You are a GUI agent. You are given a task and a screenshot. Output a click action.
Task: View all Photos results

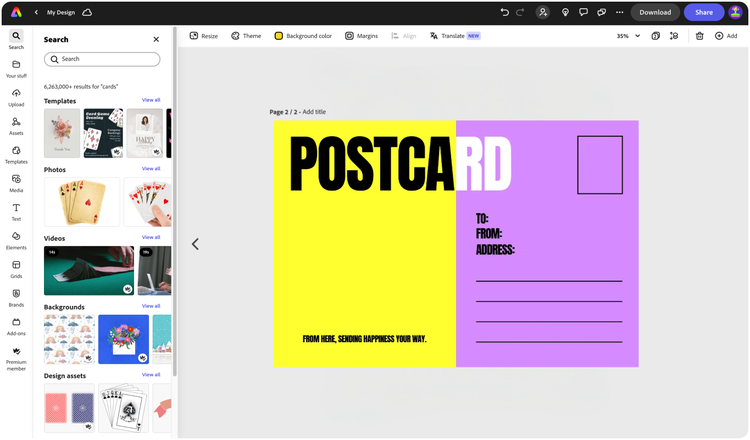click(x=151, y=168)
